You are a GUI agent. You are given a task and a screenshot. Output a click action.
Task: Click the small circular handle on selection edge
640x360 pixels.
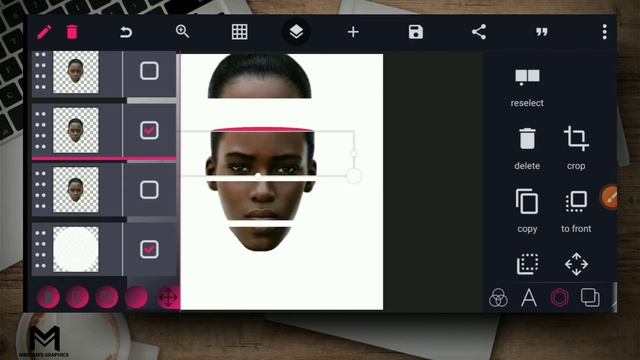tap(354, 154)
